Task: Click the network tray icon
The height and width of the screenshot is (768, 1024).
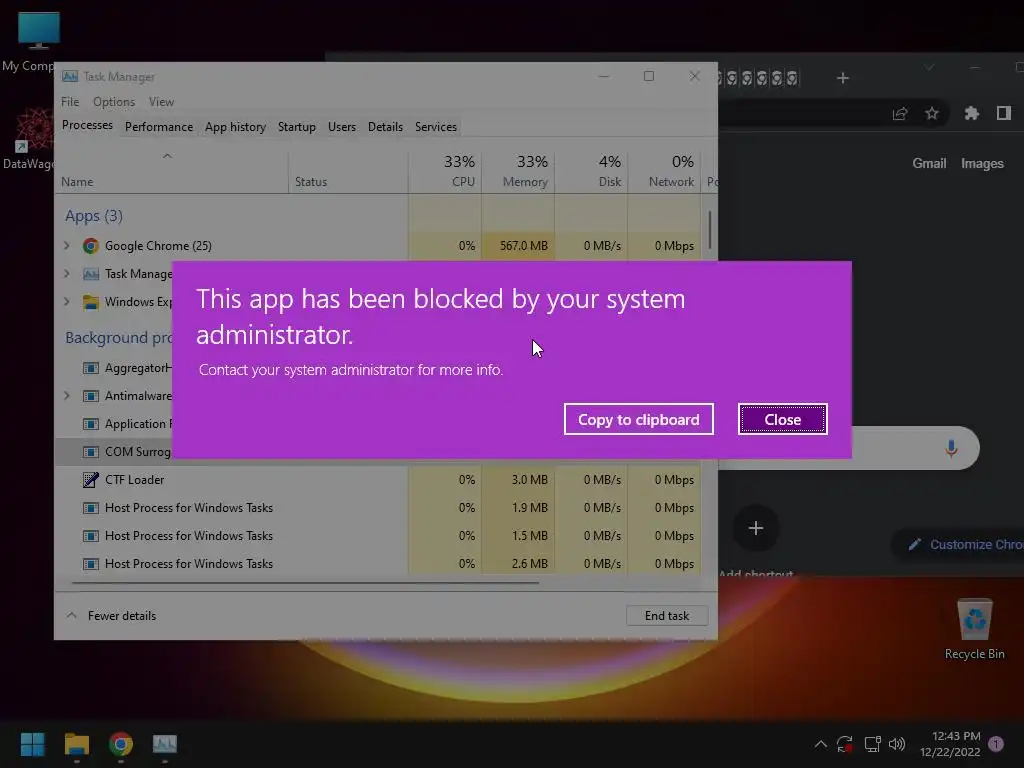Action: [872, 743]
